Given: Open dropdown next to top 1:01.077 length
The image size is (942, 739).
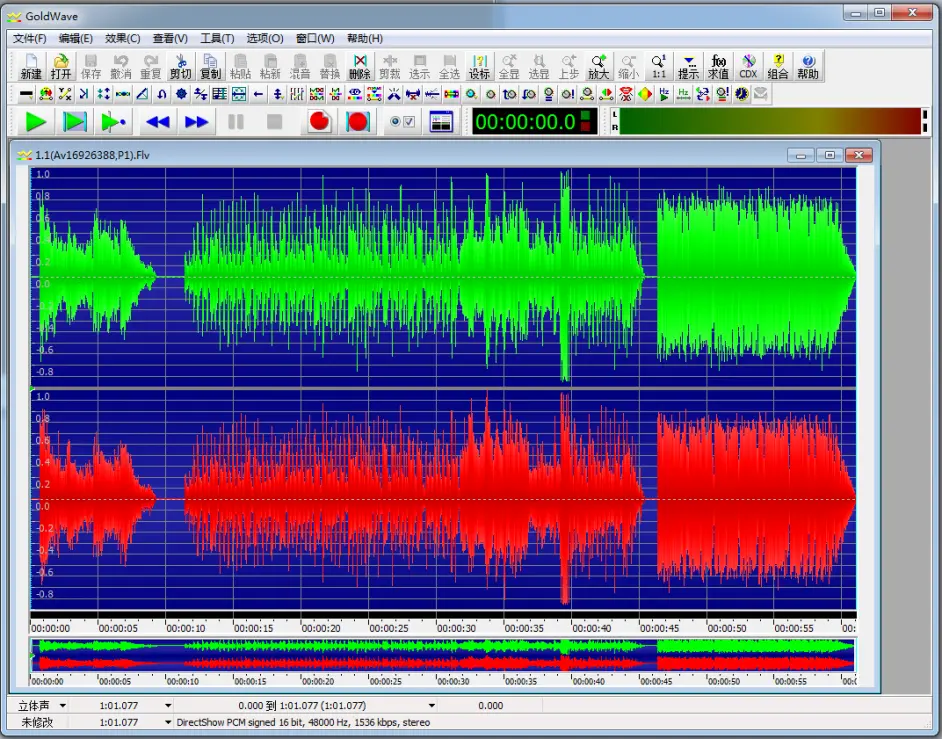Looking at the screenshot, I should click(168, 706).
